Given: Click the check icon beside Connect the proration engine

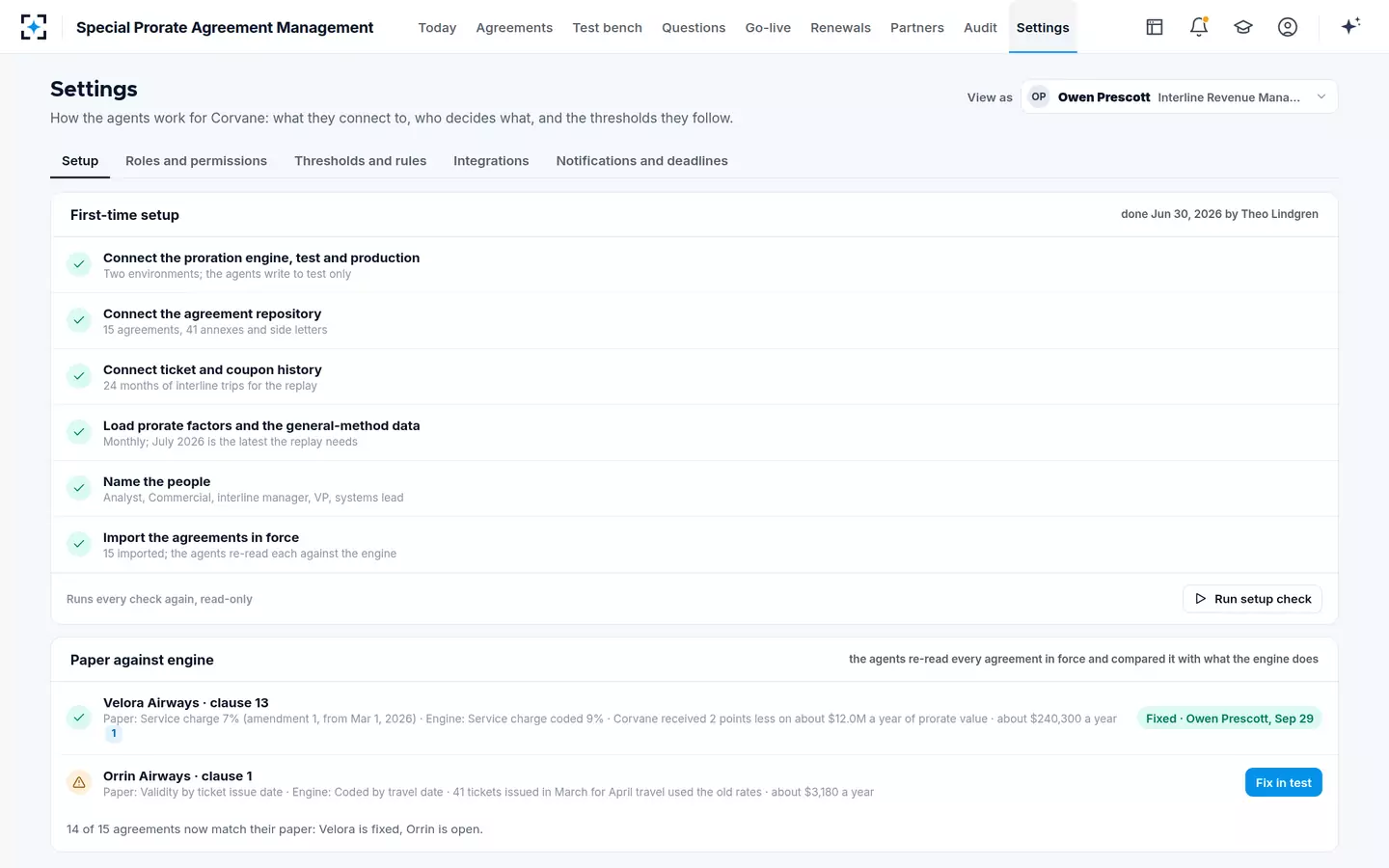Looking at the screenshot, I should pos(79,264).
